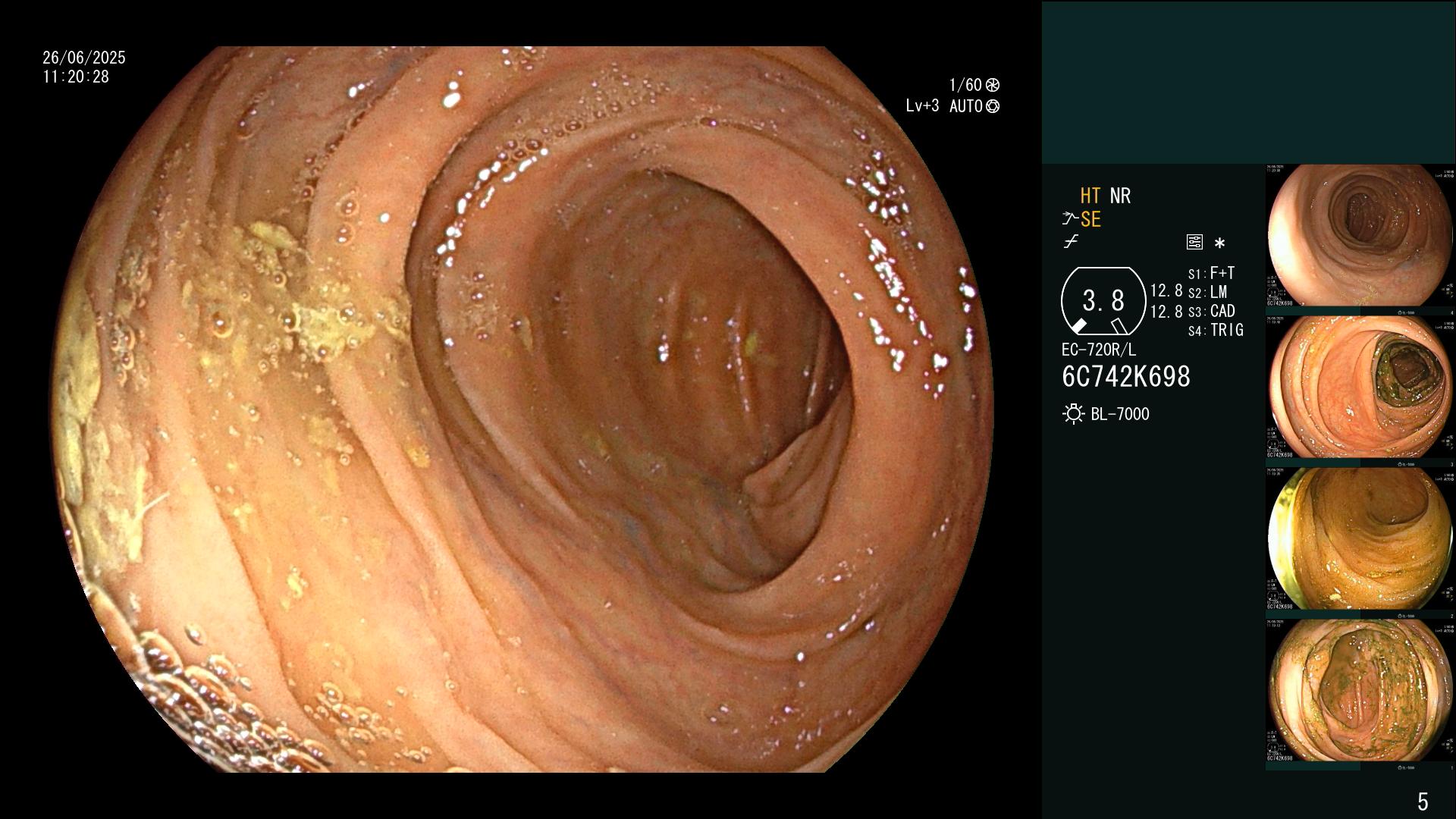Open the third thumbnail with yellow-tinted mucosa
1456x819 pixels.
pos(1360,539)
